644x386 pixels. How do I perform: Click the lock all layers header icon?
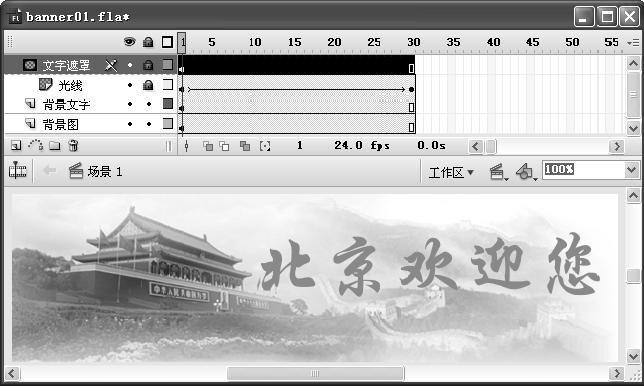(x=148, y=42)
